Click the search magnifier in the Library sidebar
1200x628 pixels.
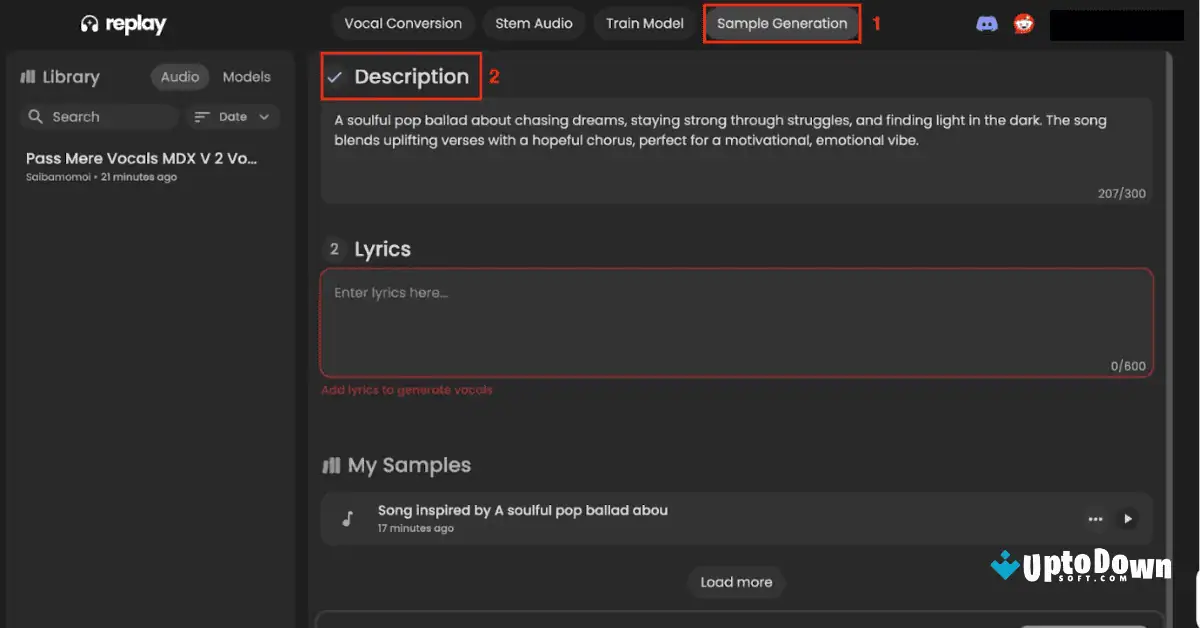pos(36,117)
